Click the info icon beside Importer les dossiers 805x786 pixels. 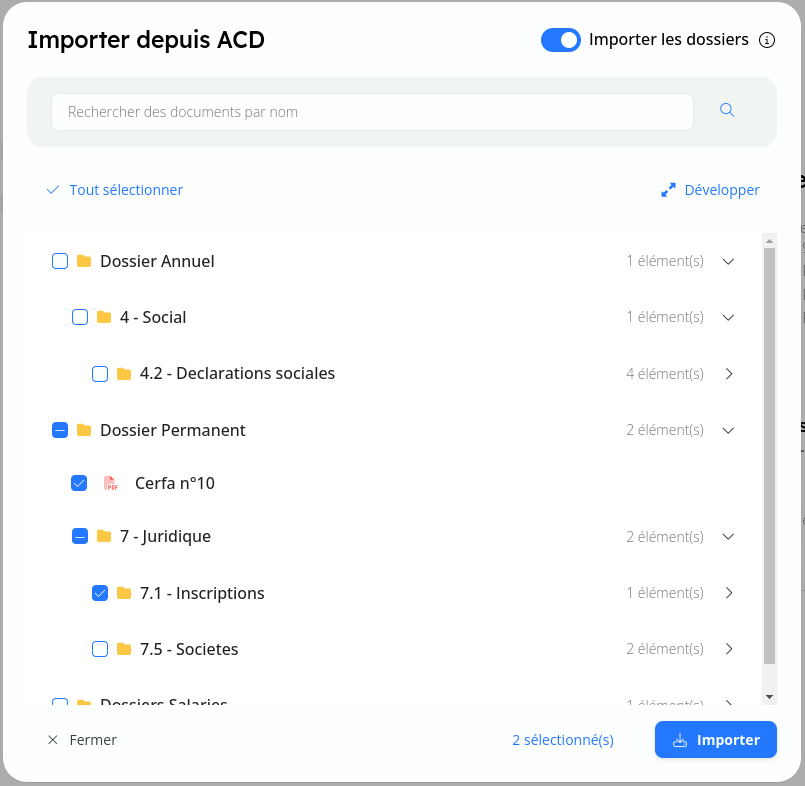767,40
